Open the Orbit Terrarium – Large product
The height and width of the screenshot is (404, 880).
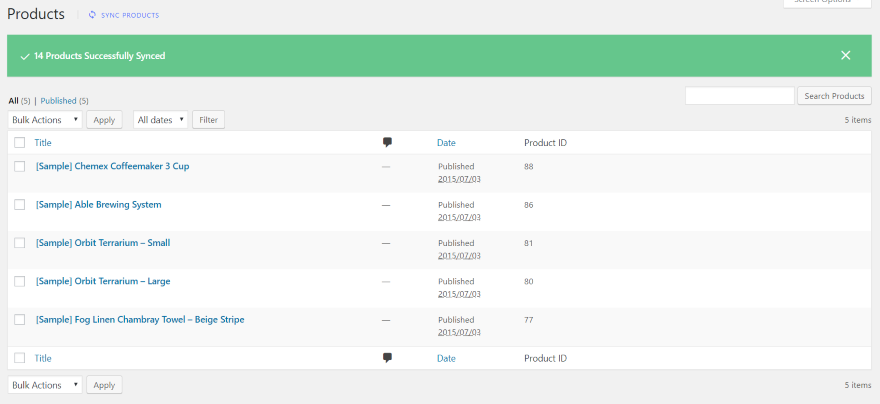[x=103, y=281]
